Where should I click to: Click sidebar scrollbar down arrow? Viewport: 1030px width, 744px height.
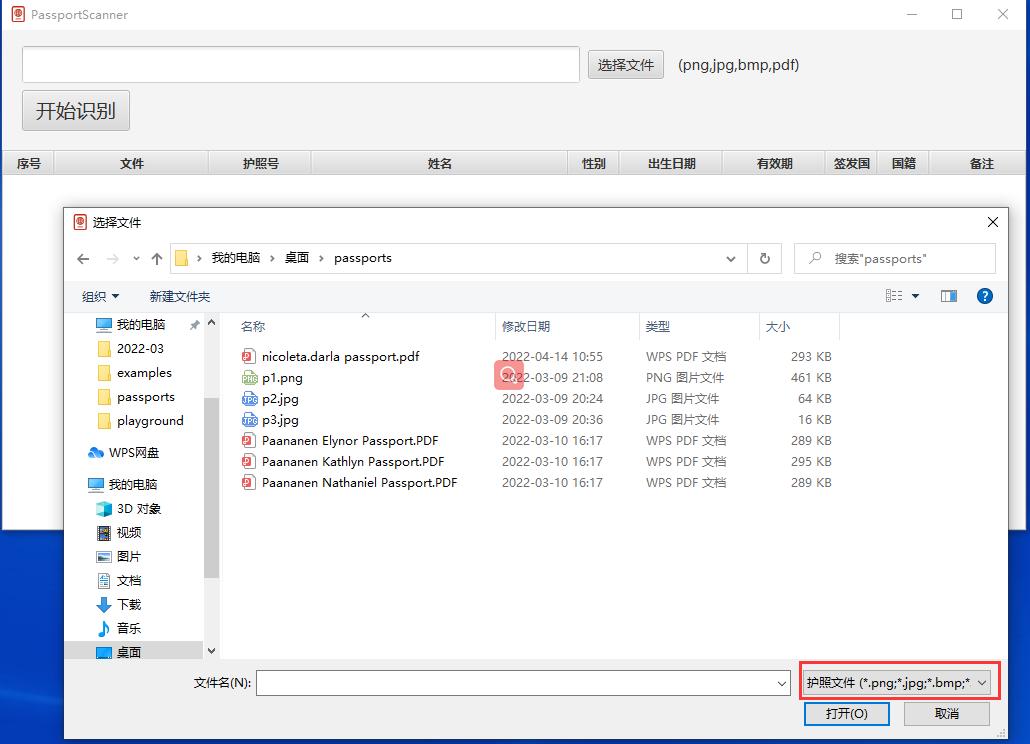tap(212, 651)
